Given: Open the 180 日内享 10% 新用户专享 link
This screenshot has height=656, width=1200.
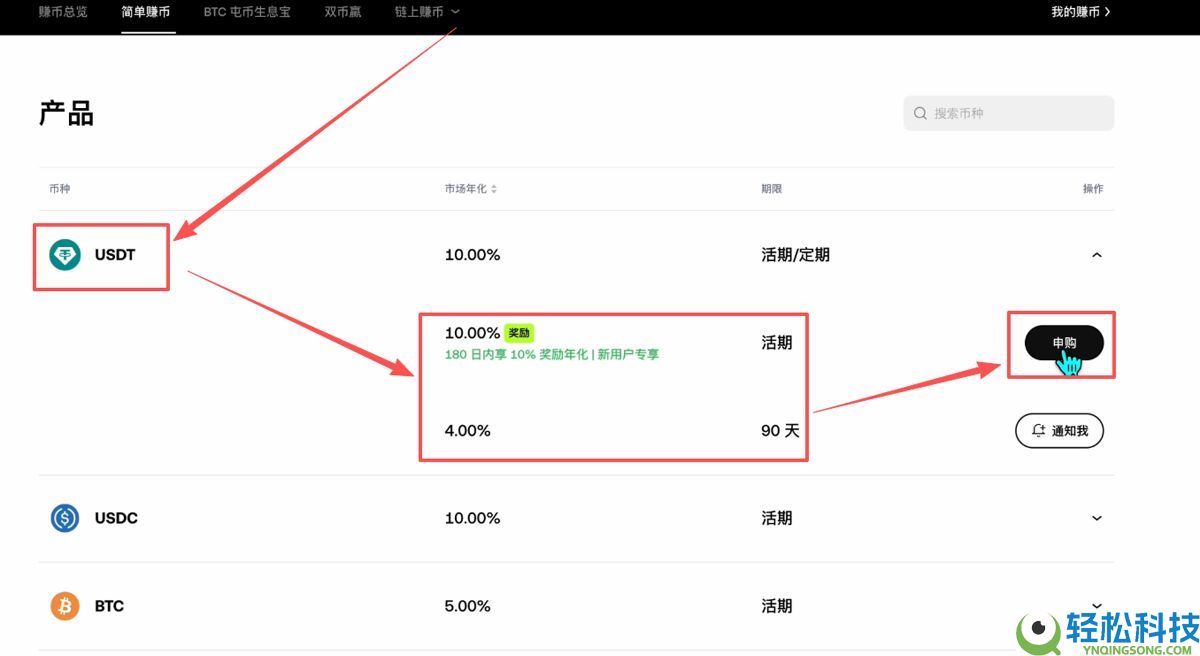Looking at the screenshot, I should click(551, 355).
